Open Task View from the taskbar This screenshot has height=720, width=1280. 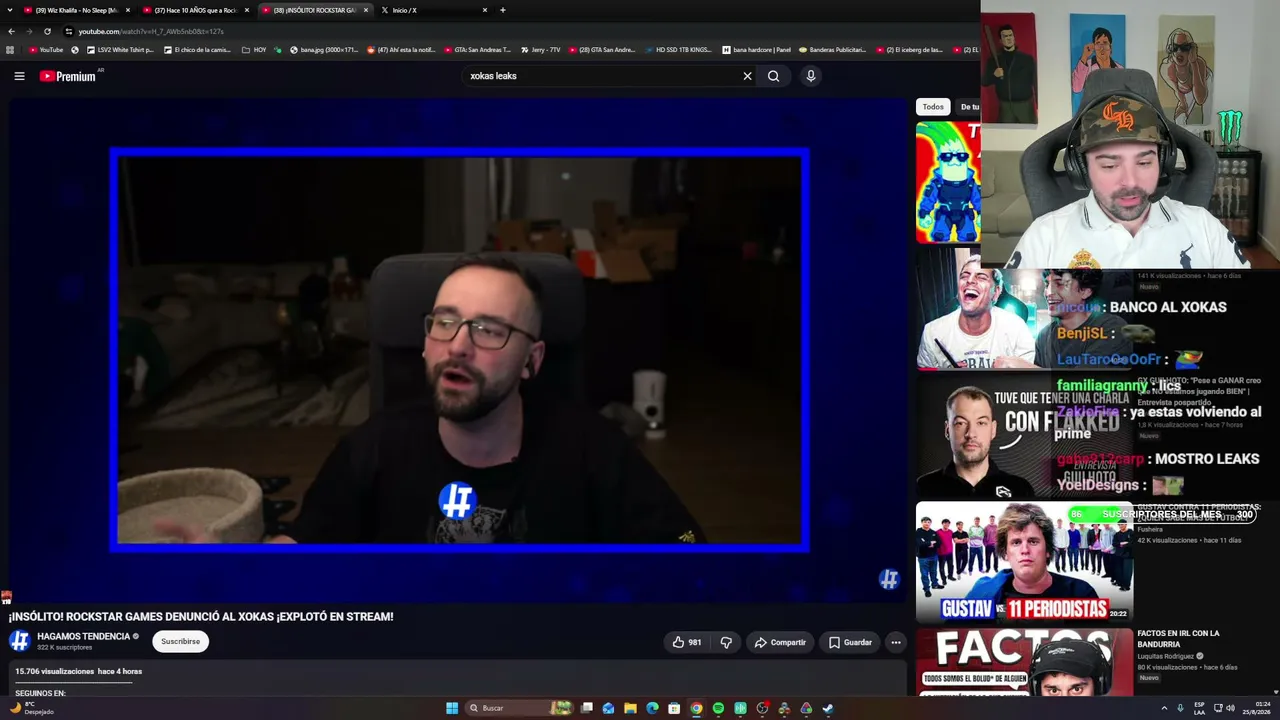pos(587,708)
